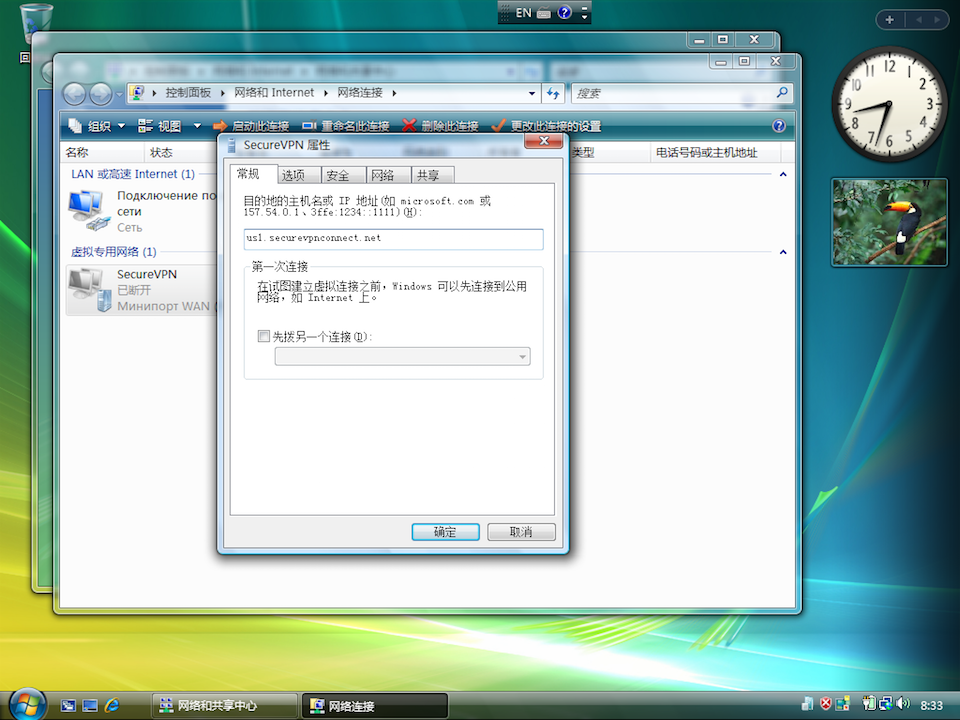The image size is (960, 720).
Task: Click the address bar location icon
Action: pos(137,93)
